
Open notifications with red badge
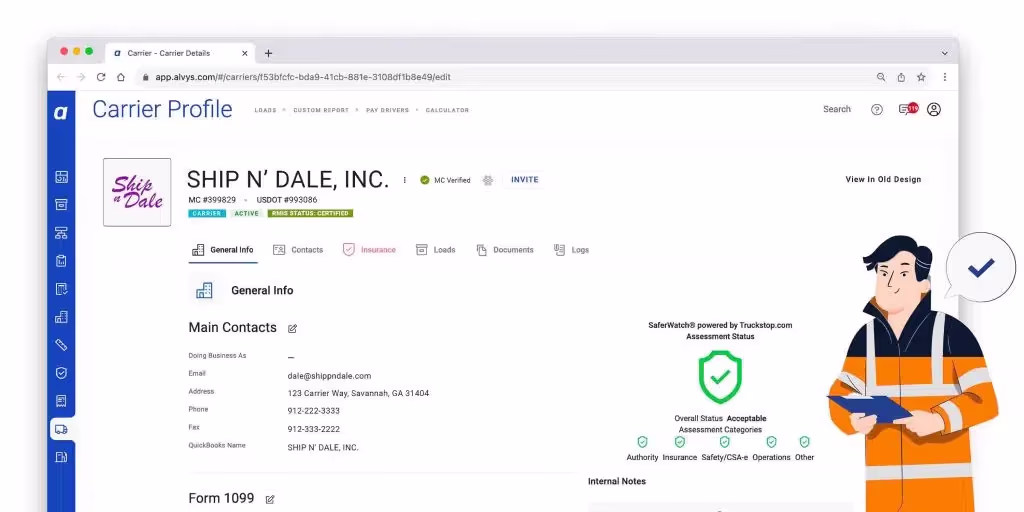[x=908, y=109]
